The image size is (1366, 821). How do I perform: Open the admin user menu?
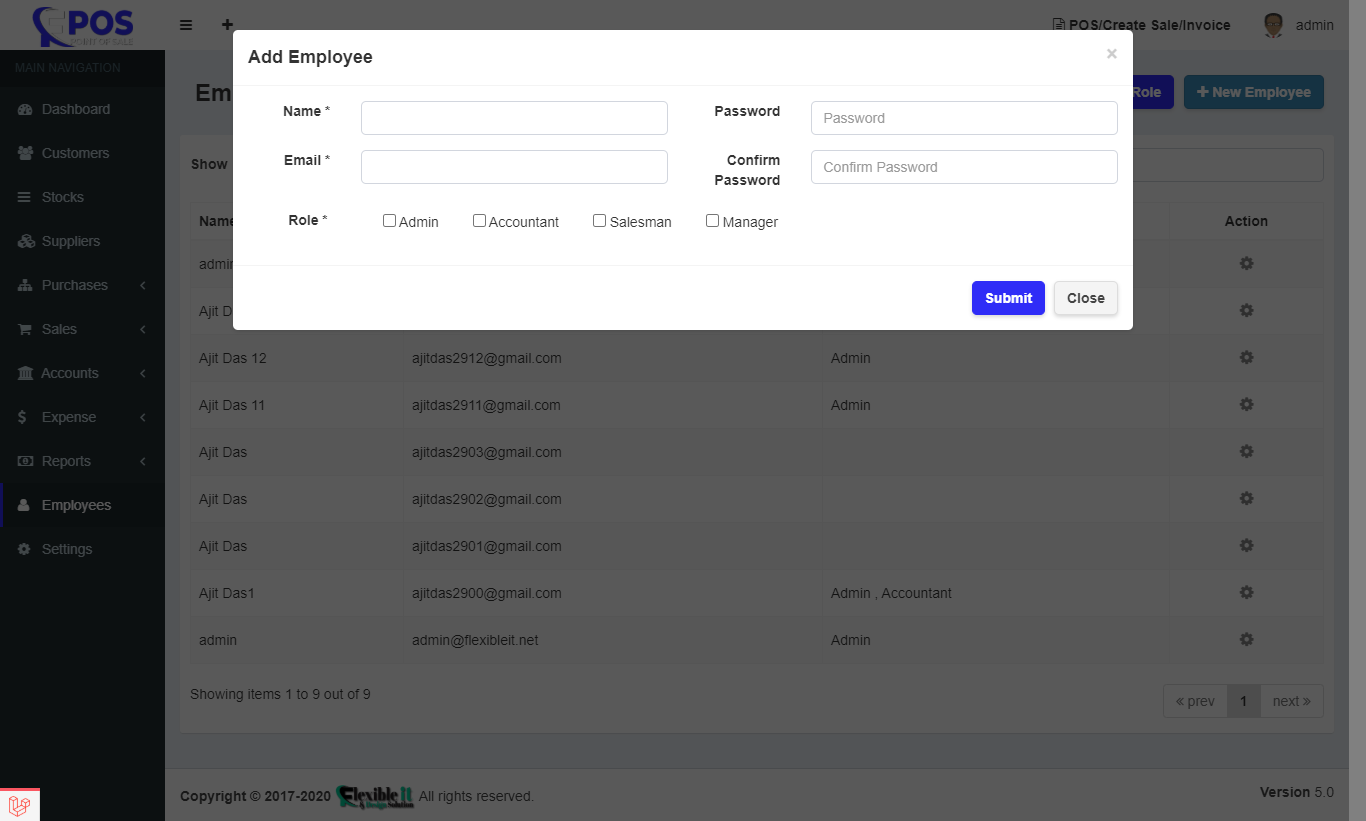[x=1297, y=25]
